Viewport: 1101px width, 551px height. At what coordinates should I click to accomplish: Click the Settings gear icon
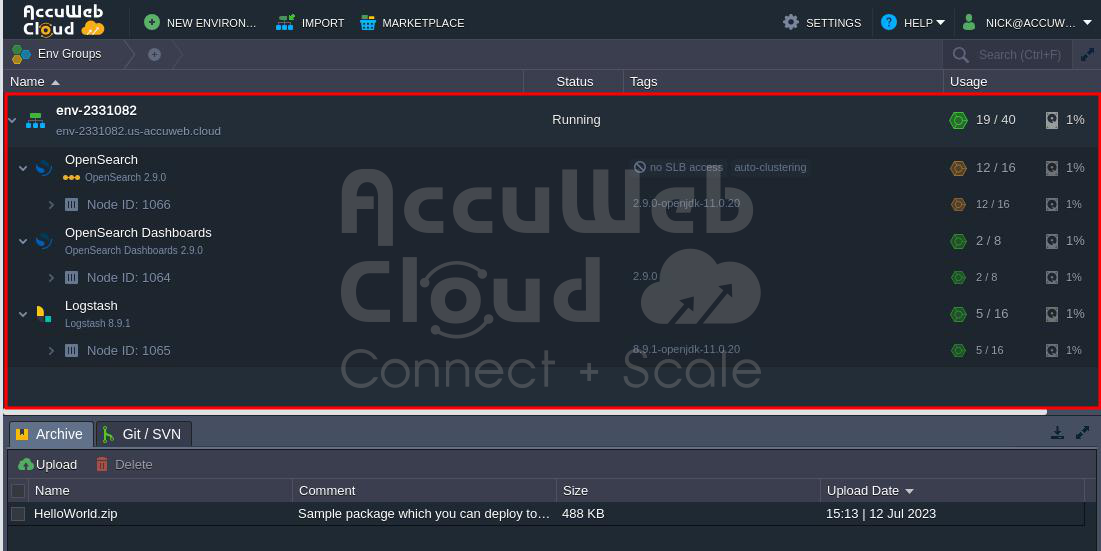click(x=791, y=22)
